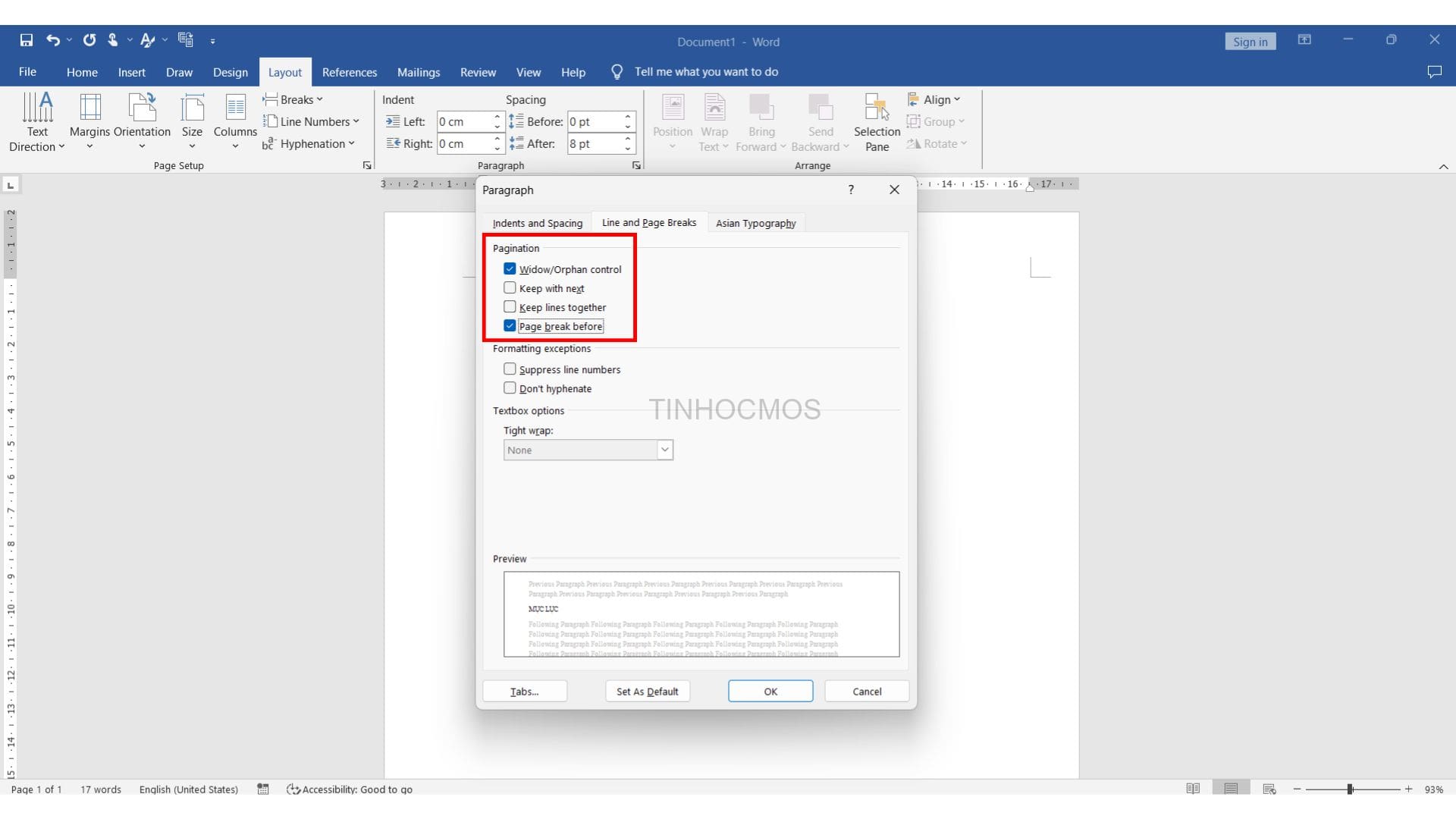Adjust the Spacing Before value slider
The height and width of the screenshot is (819, 1456).
(627, 121)
